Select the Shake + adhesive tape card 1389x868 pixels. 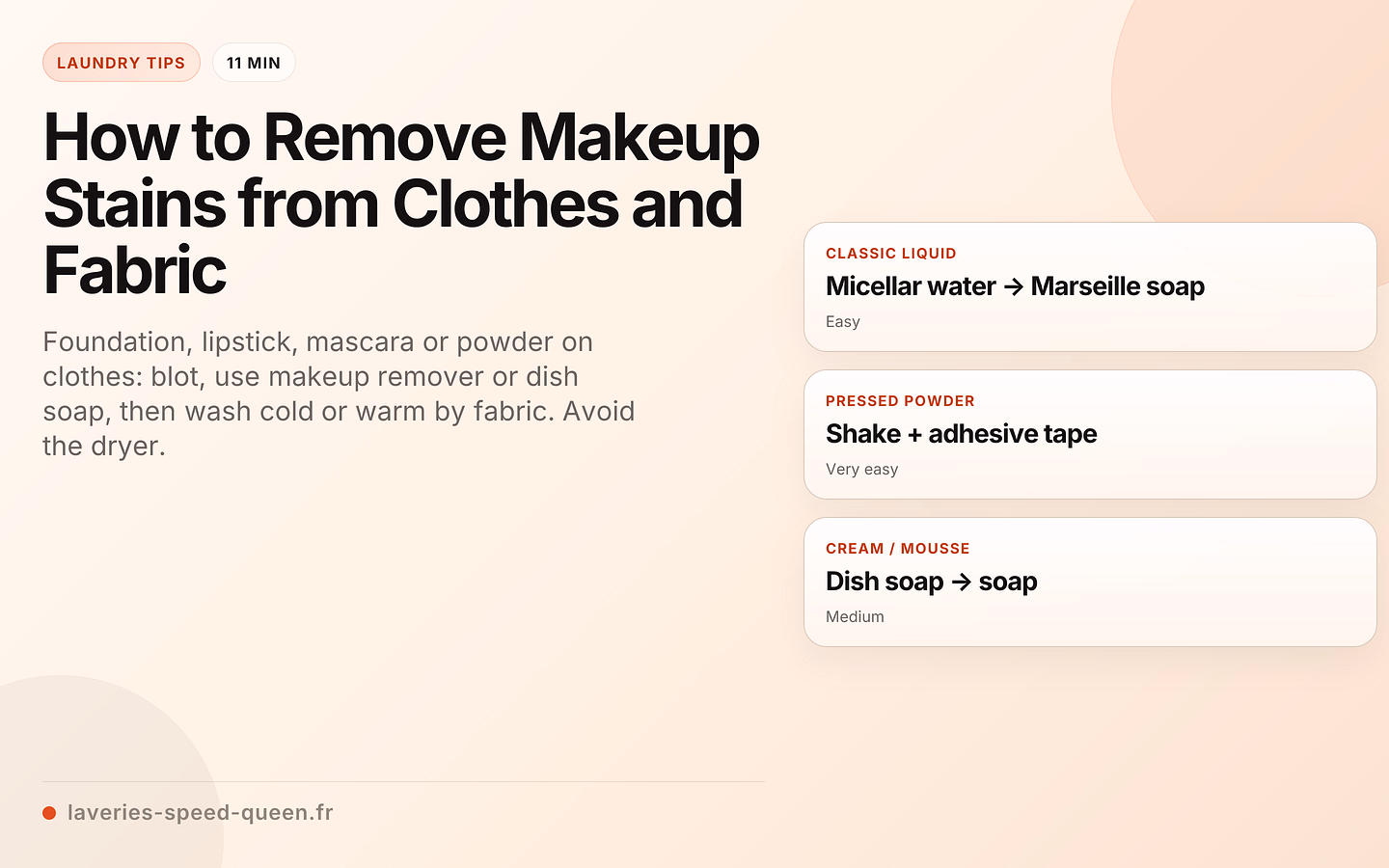click(x=1090, y=435)
